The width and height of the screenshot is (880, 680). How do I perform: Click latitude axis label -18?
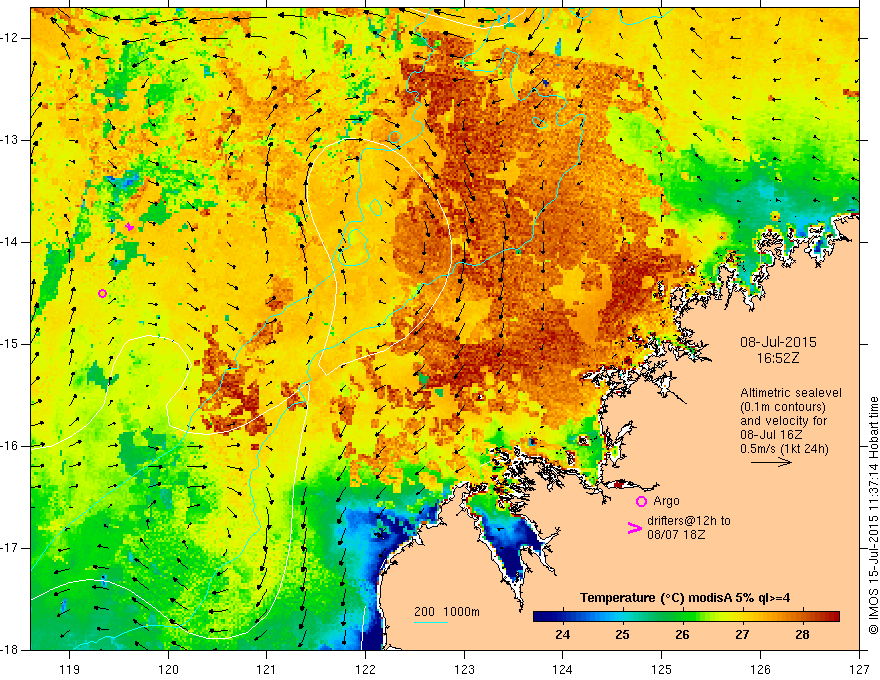[x=10, y=650]
